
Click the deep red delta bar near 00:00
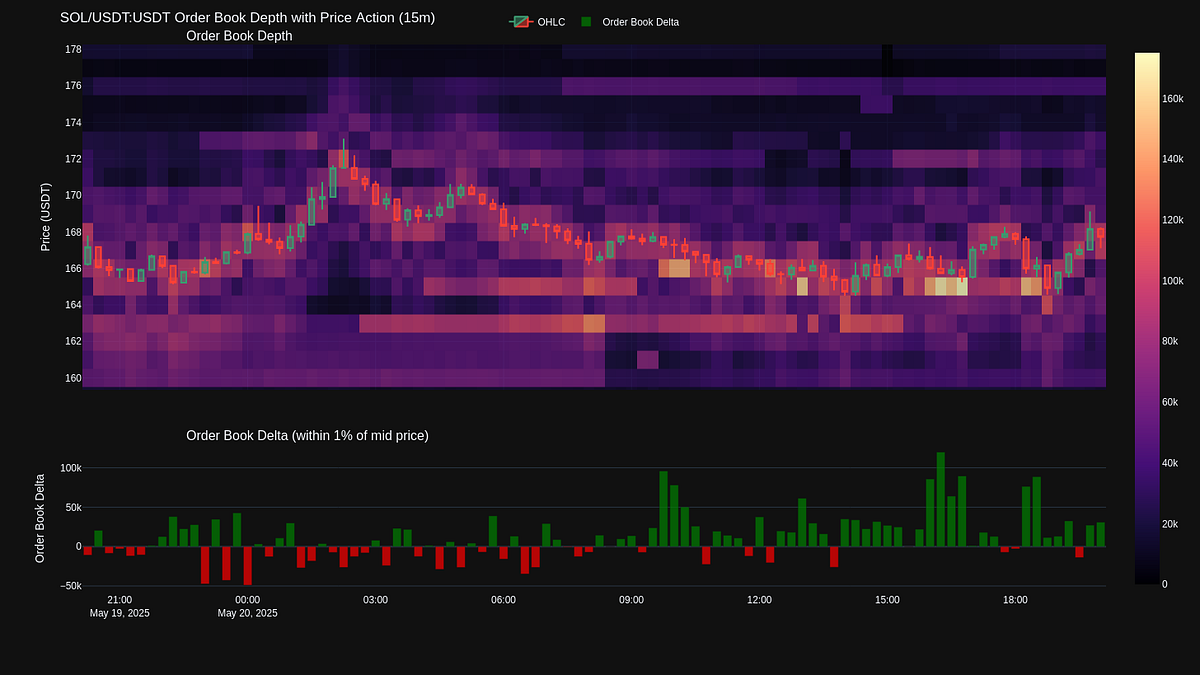(x=248, y=565)
